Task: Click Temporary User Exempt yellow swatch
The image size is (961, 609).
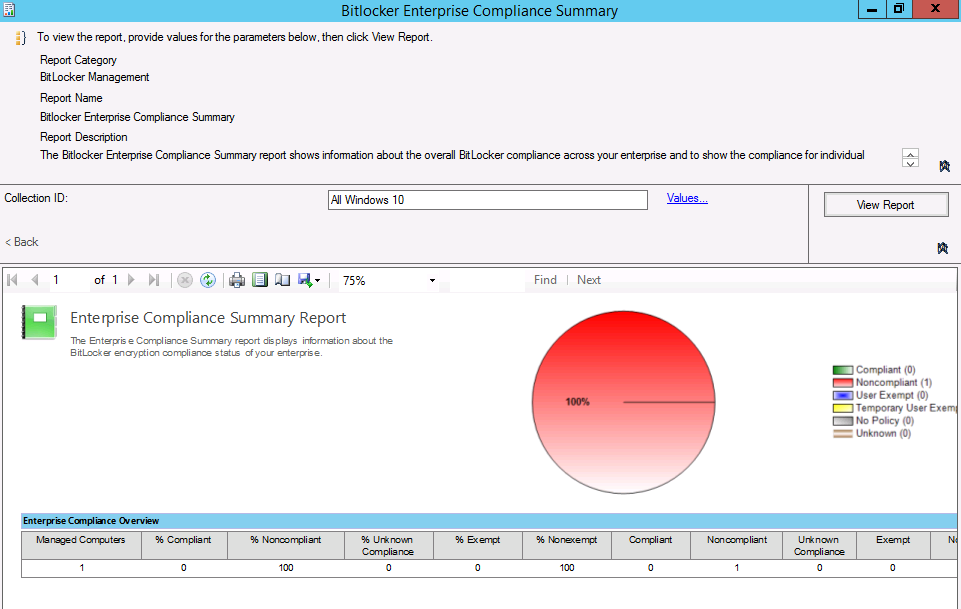Action: tap(842, 408)
